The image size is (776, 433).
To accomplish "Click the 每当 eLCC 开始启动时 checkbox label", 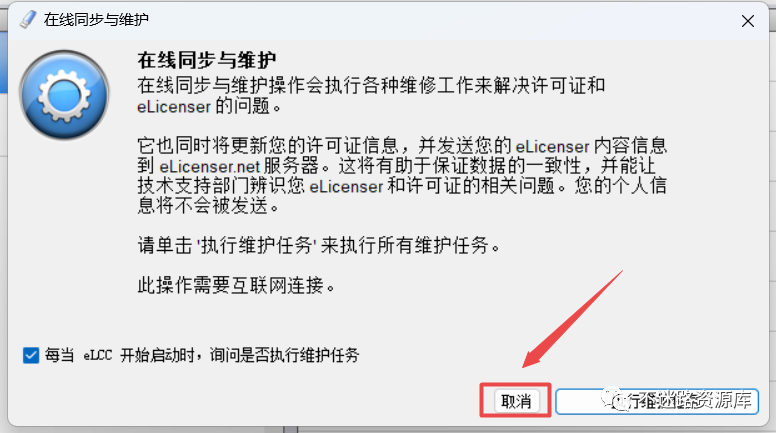I will click(x=202, y=355).
